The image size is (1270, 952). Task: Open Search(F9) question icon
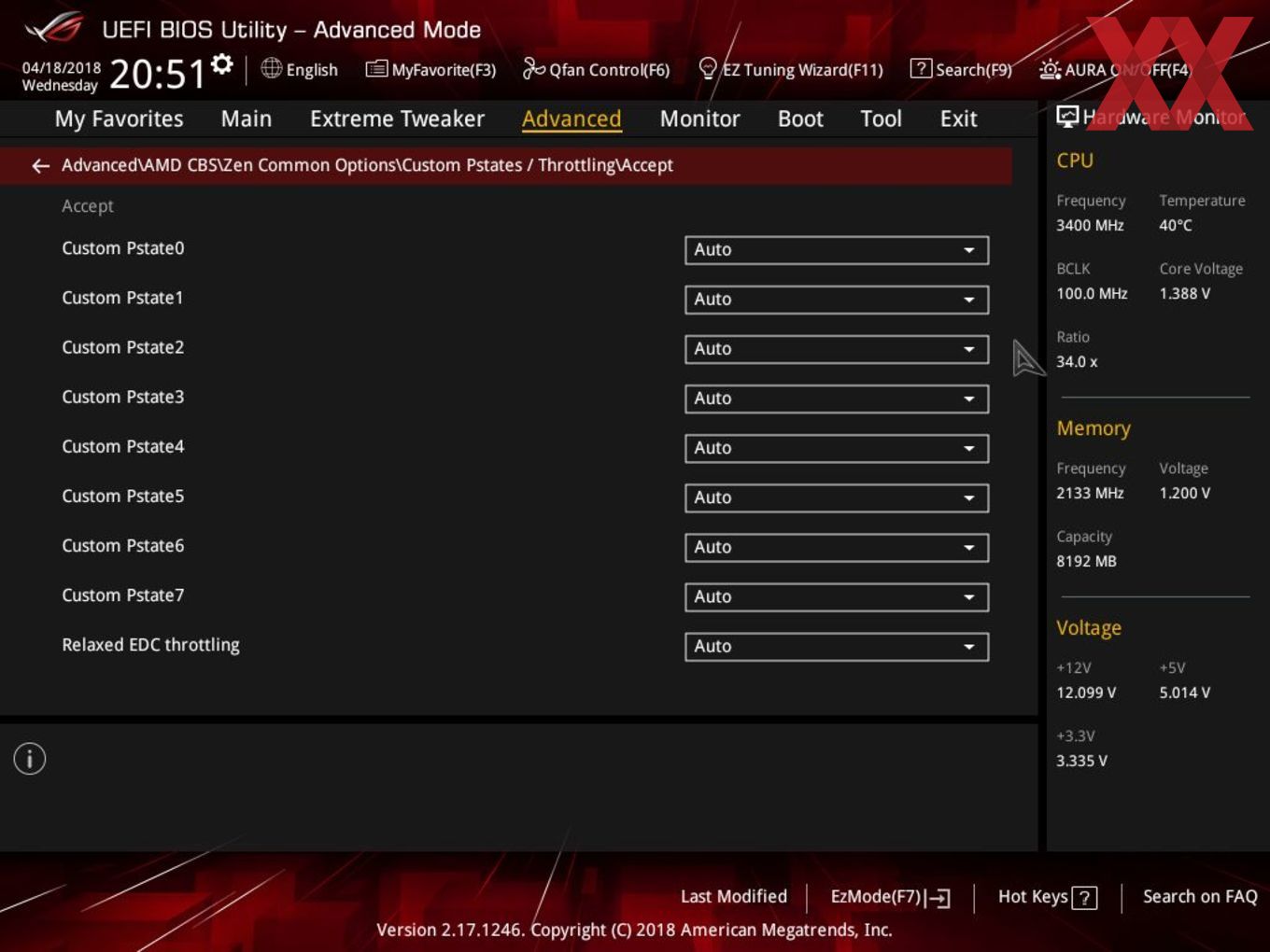[921, 68]
